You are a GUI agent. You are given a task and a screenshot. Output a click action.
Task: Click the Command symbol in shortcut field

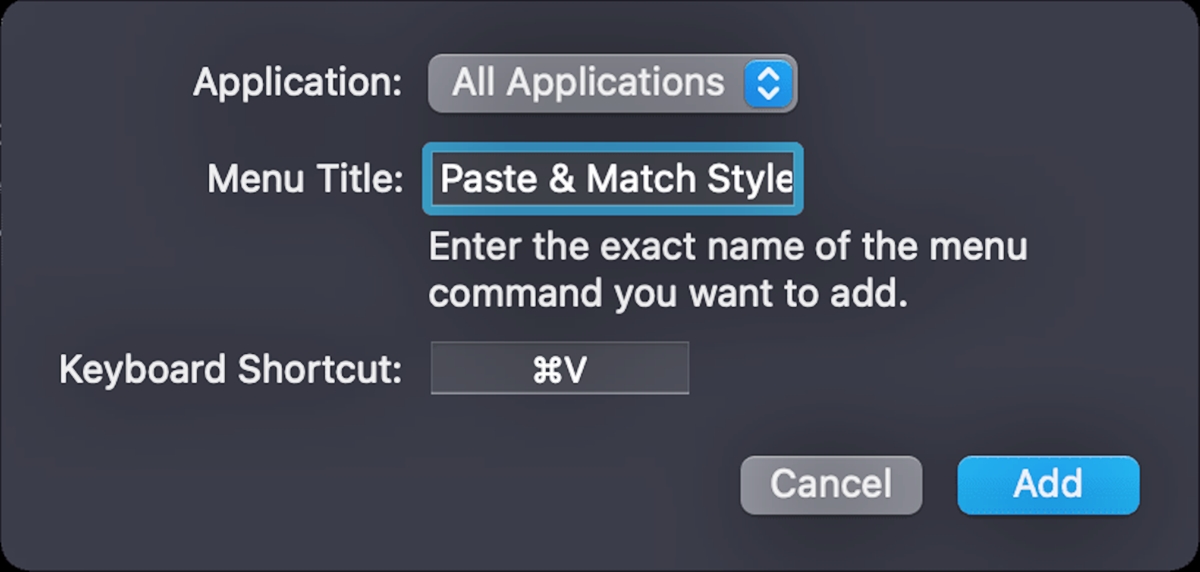point(548,370)
